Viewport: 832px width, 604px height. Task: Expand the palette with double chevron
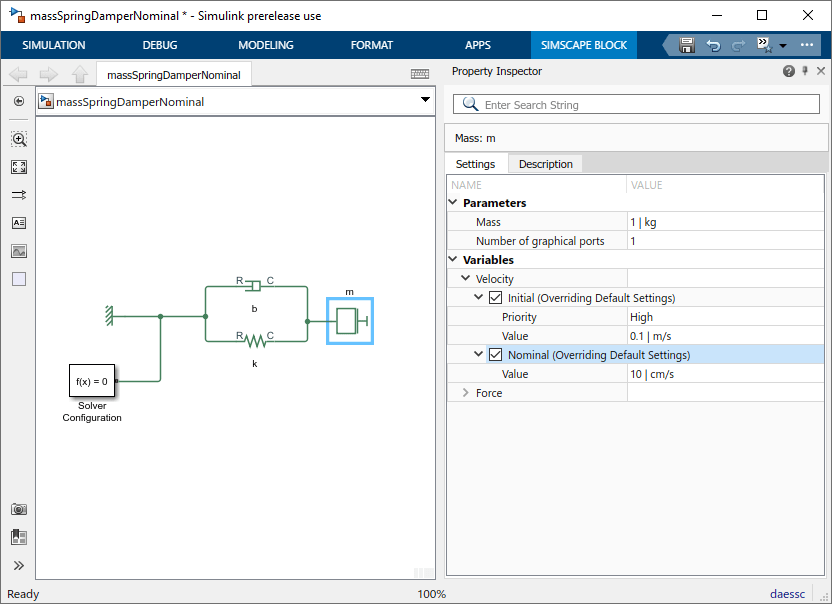click(x=19, y=565)
